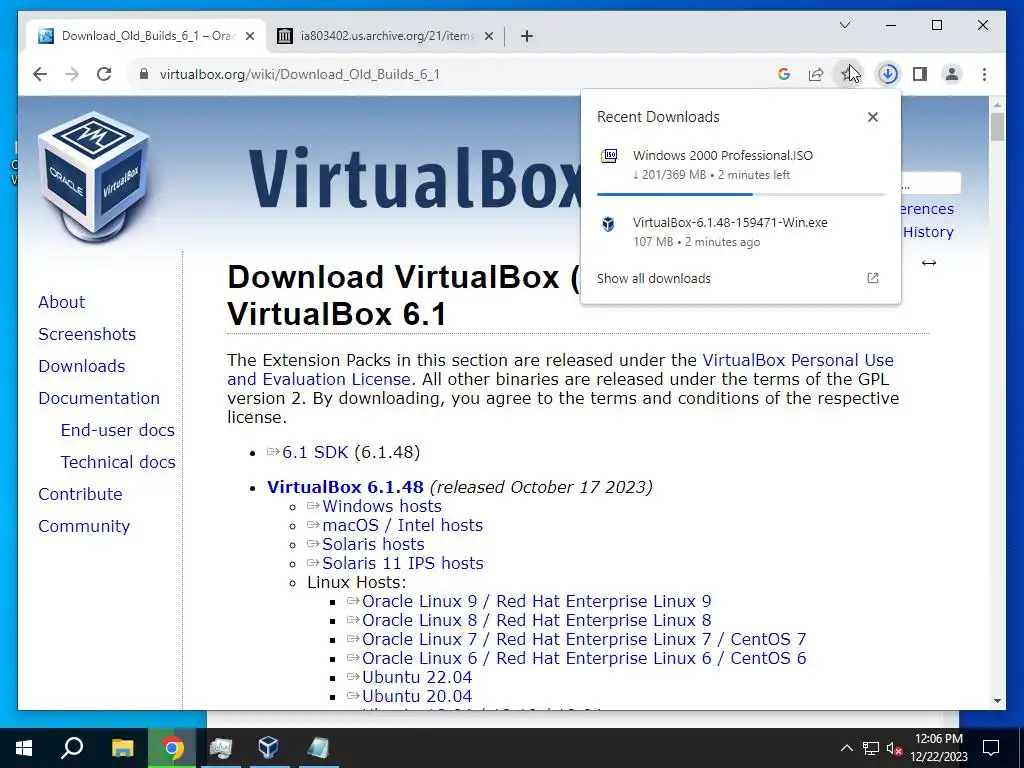Open File Explorer from taskbar
The image size is (1024, 768).
point(122,748)
